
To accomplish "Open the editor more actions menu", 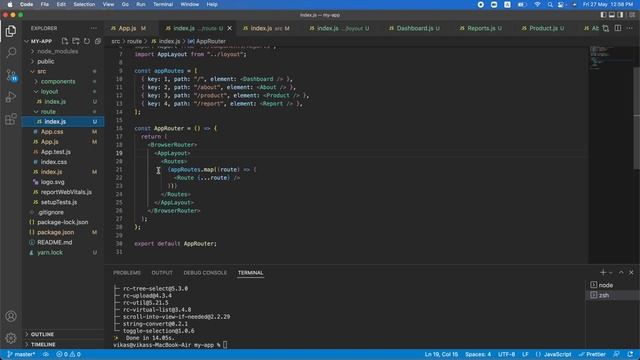I will point(630,28).
